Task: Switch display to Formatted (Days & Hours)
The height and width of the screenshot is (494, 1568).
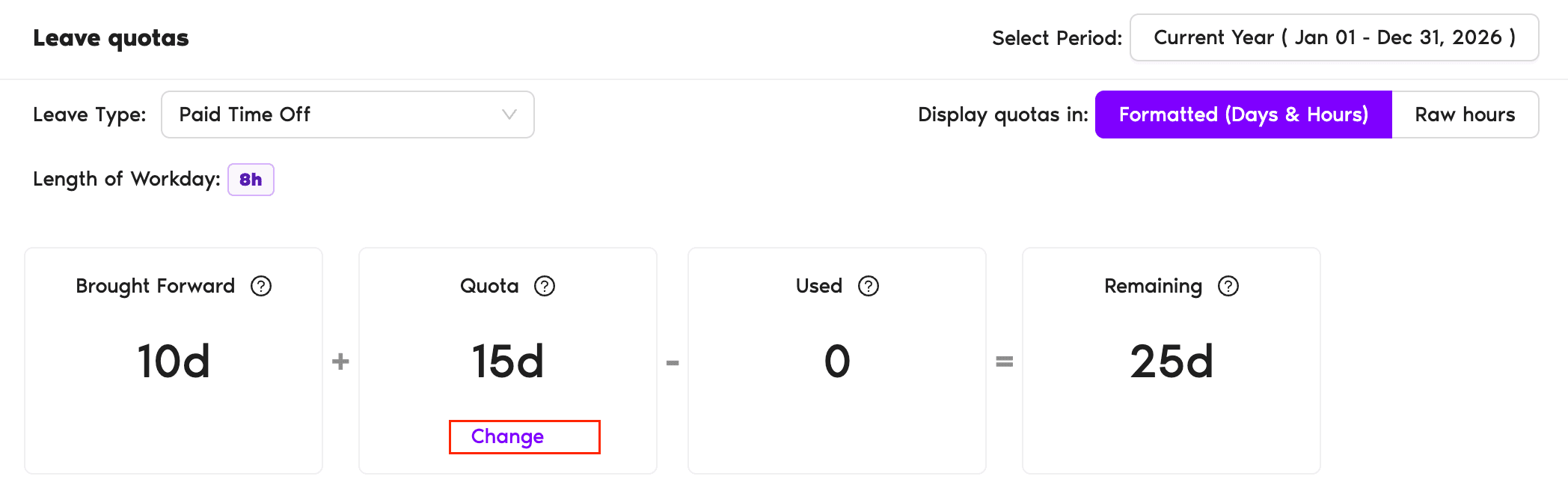Action: point(1243,115)
